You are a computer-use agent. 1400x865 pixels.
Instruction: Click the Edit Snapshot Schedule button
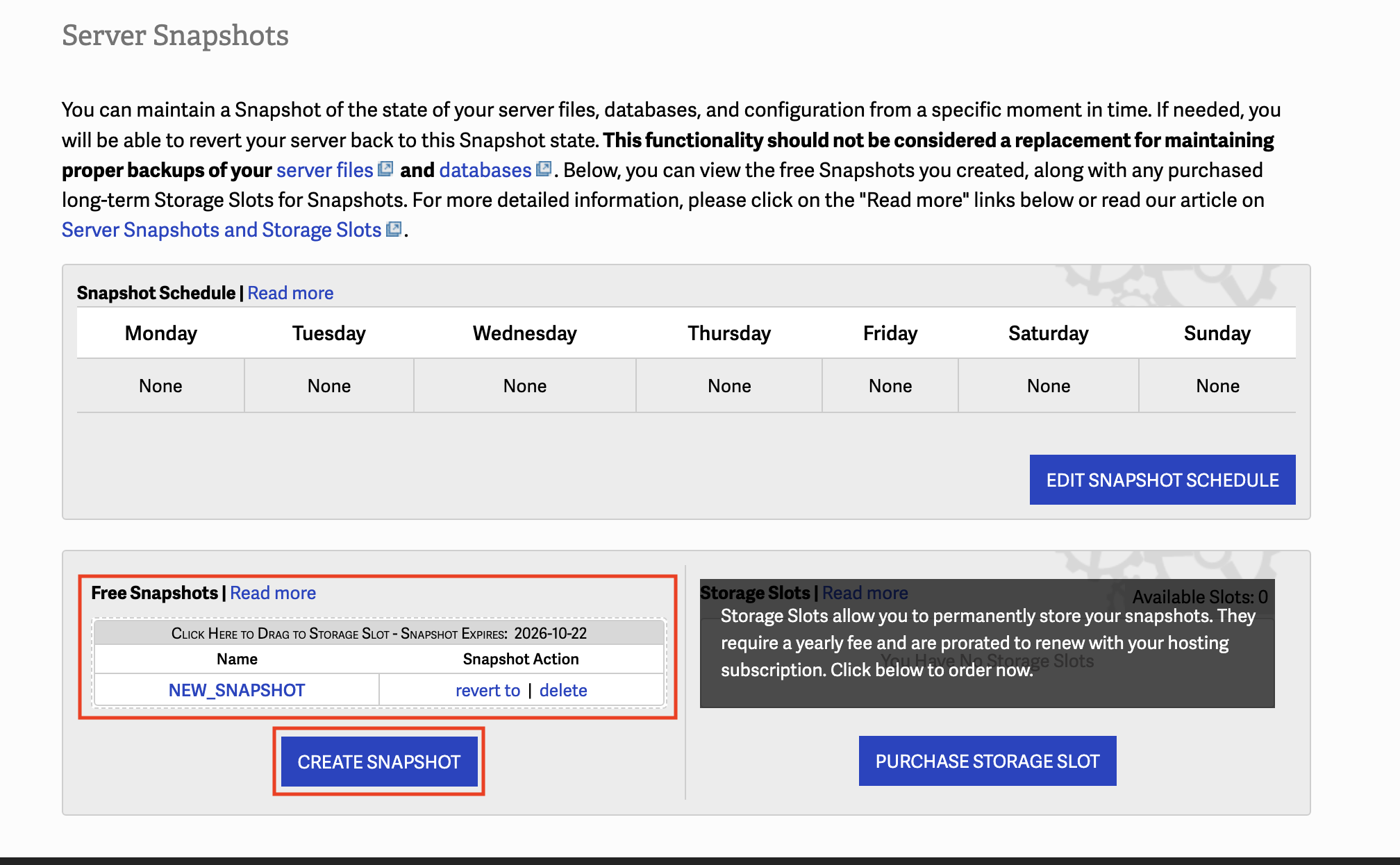click(x=1162, y=480)
